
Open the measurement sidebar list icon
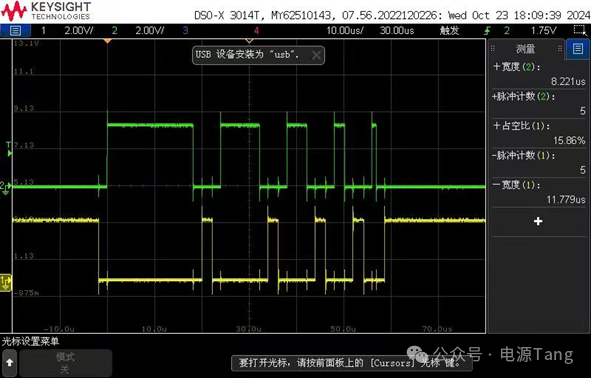point(578,49)
